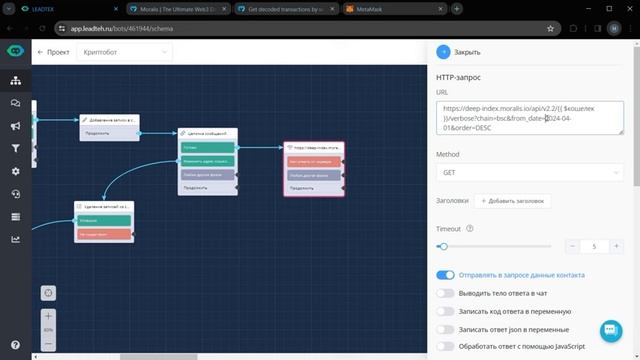Select the highlighted HTTP request node header
This screenshot has width=640, height=360.
314,147
